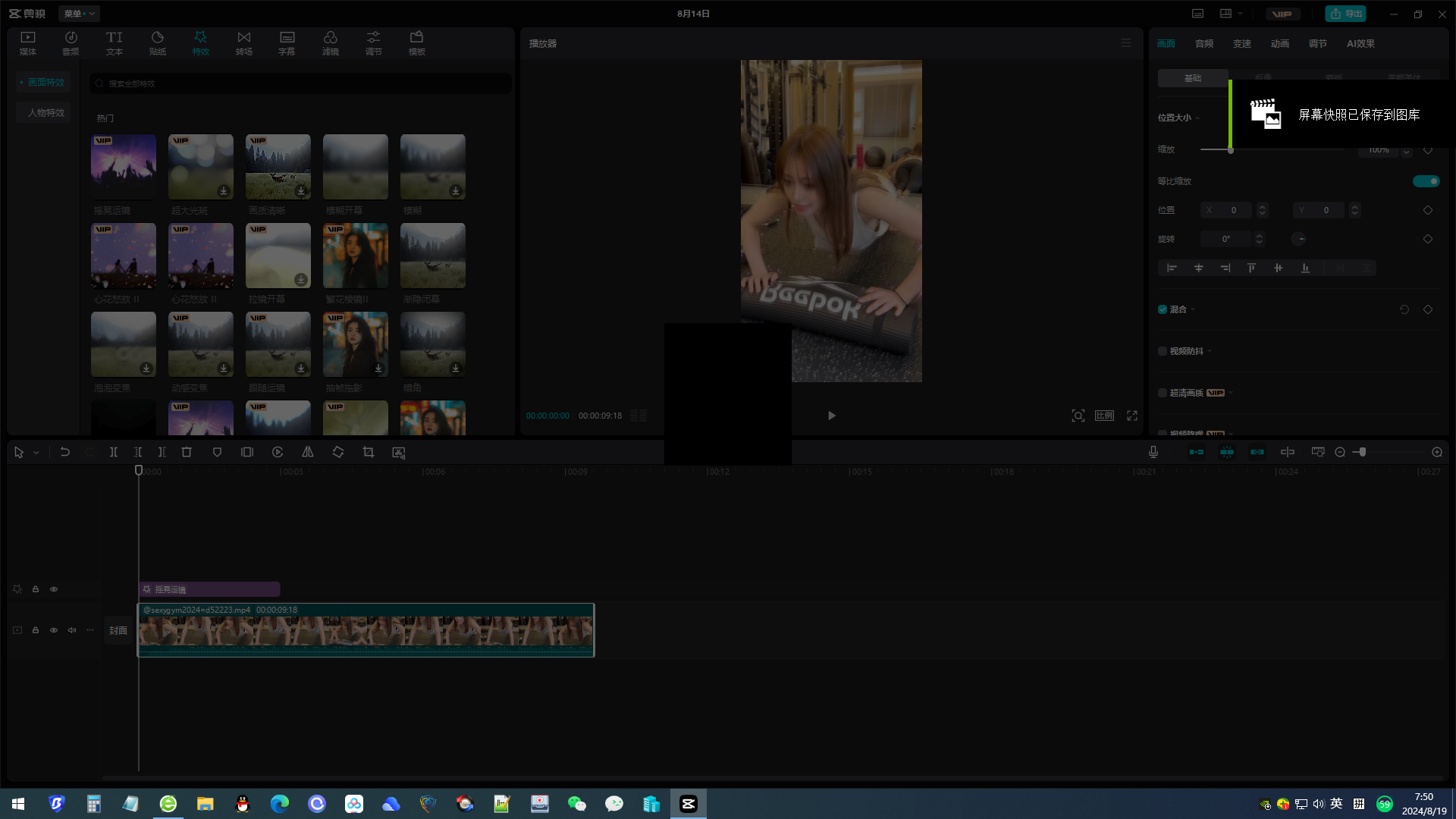Toggle the 超清画质 VIP switch
The width and height of the screenshot is (1456, 819).
pos(1162,392)
